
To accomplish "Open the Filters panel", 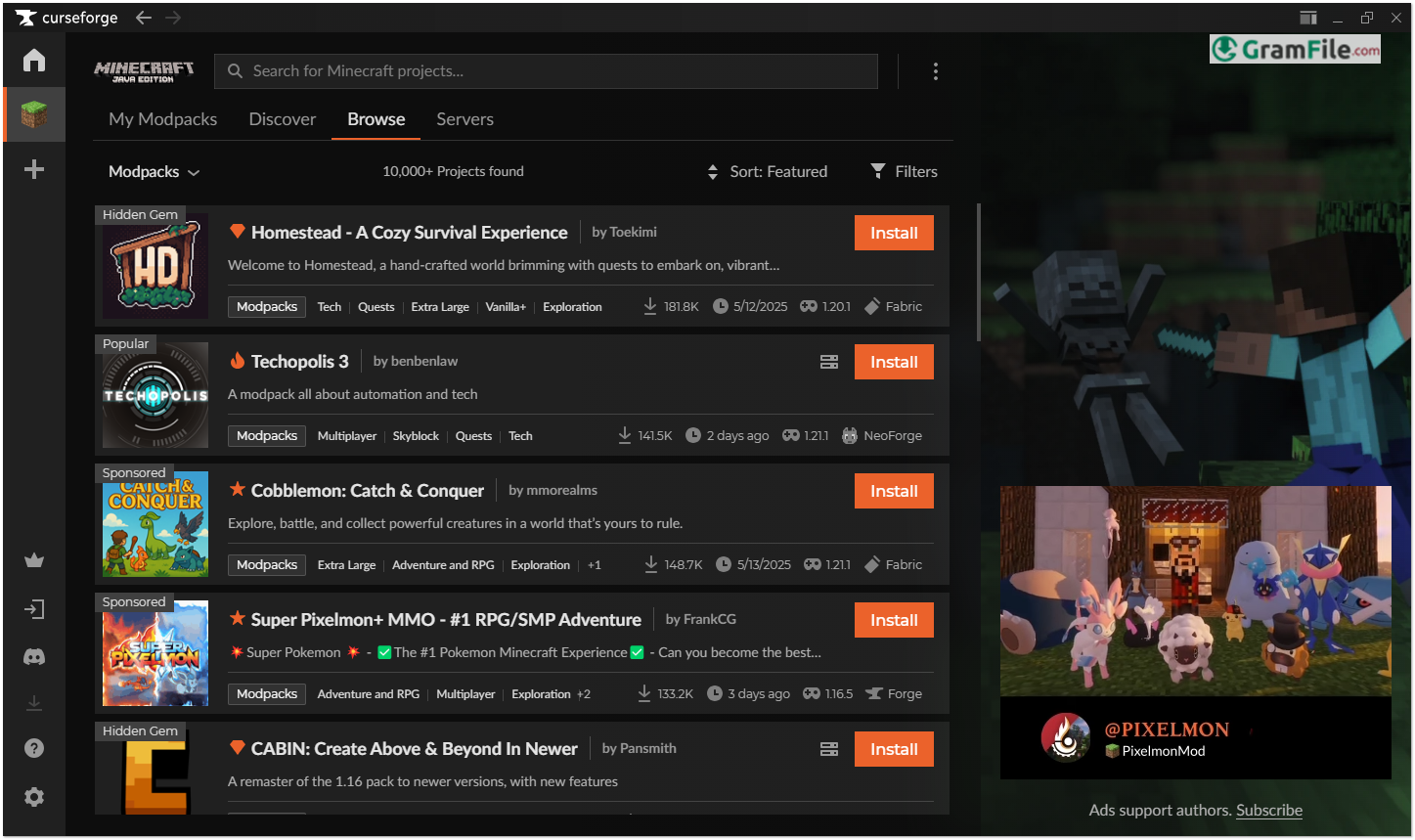I will point(905,172).
